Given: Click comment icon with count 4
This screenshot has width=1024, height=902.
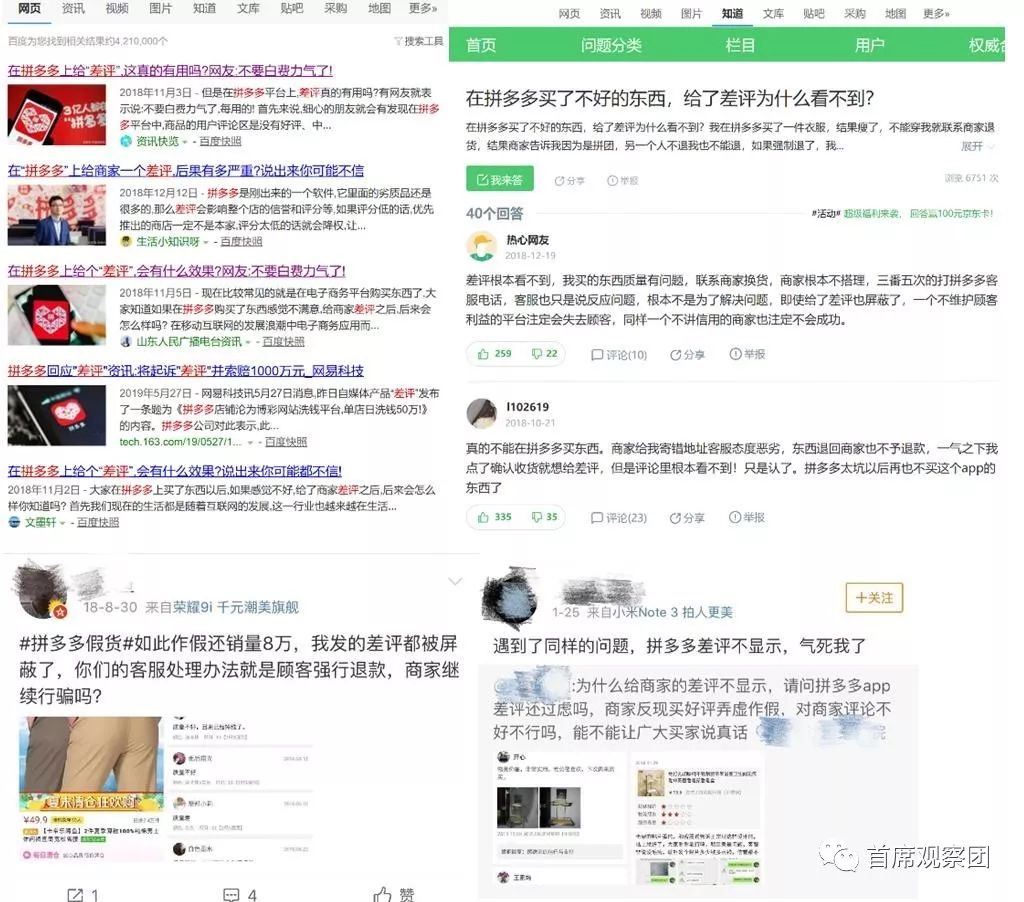Looking at the screenshot, I should [240, 895].
